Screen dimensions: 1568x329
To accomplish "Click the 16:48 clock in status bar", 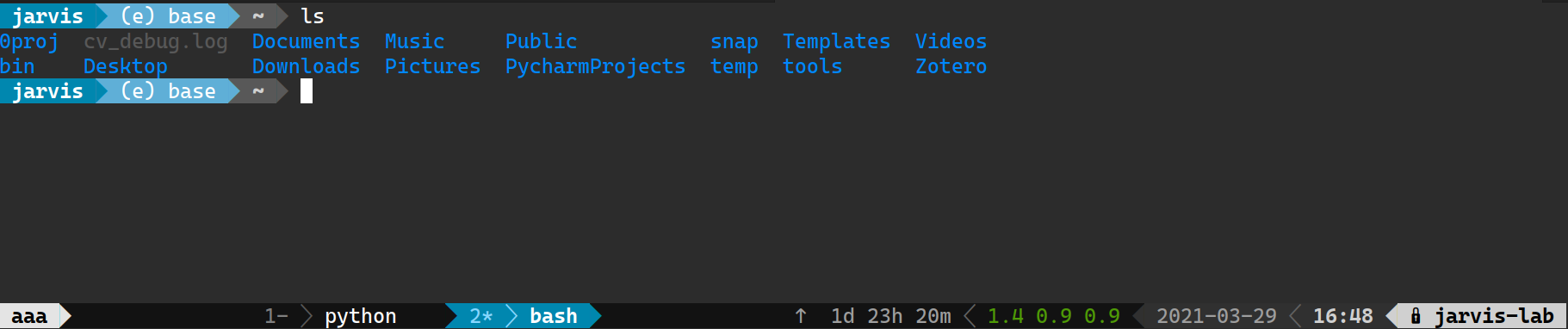I will [1342, 316].
